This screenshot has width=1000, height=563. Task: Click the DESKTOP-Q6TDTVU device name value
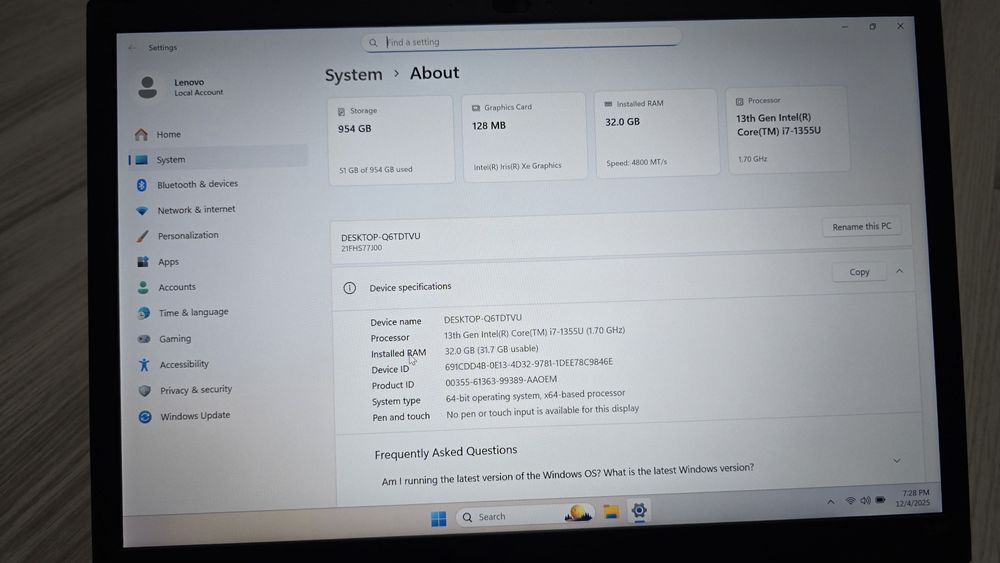tap(483, 318)
